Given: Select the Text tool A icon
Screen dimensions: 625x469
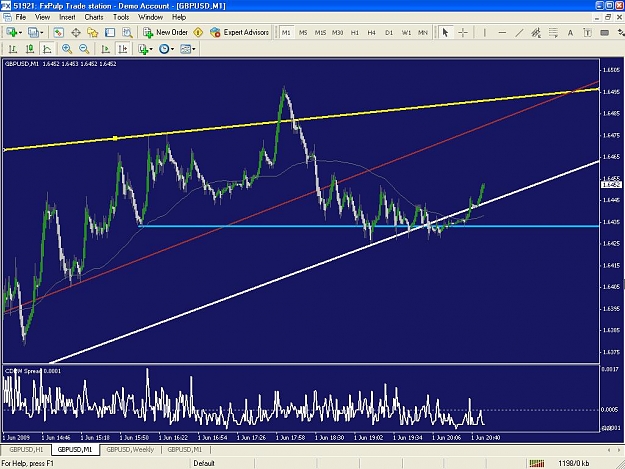Looking at the screenshot, I should [x=570, y=33].
